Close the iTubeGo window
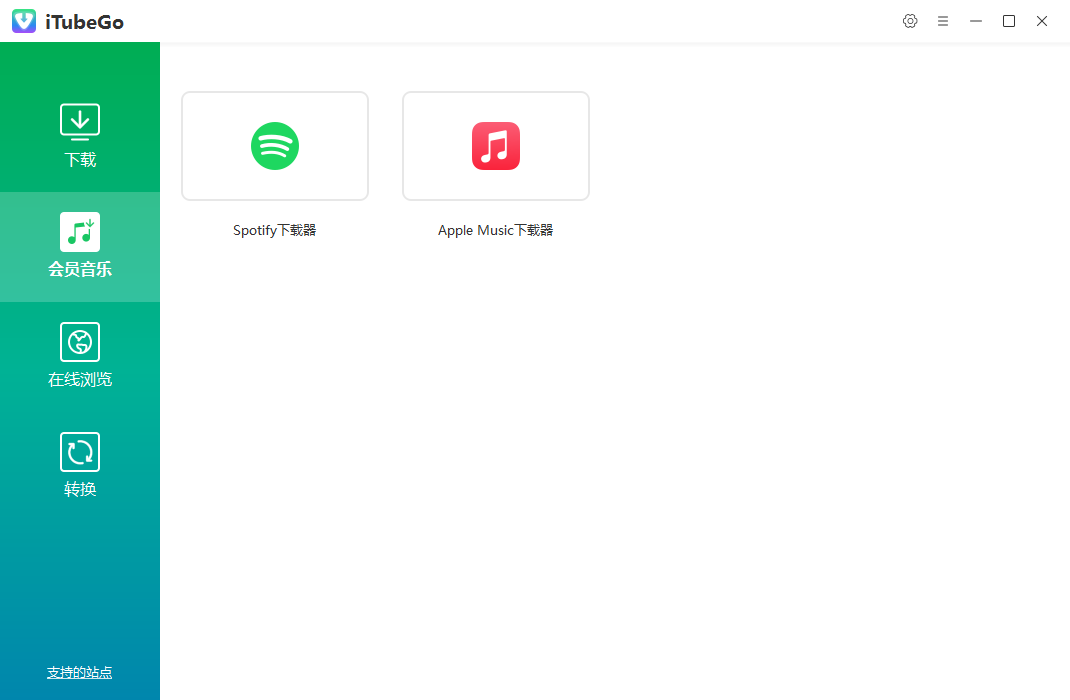1070x700 pixels. click(x=1042, y=21)
